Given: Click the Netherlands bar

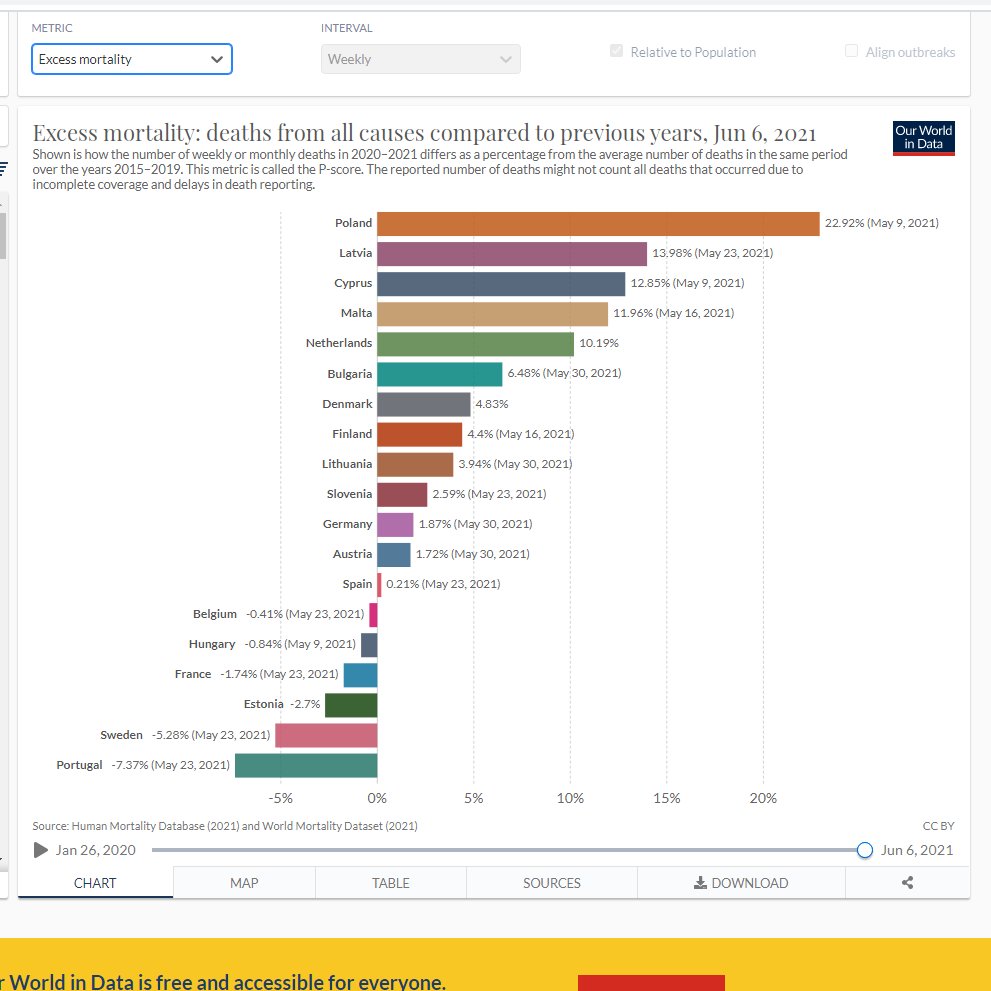Looking at the screenshot, I should click(x=475, y=344).
